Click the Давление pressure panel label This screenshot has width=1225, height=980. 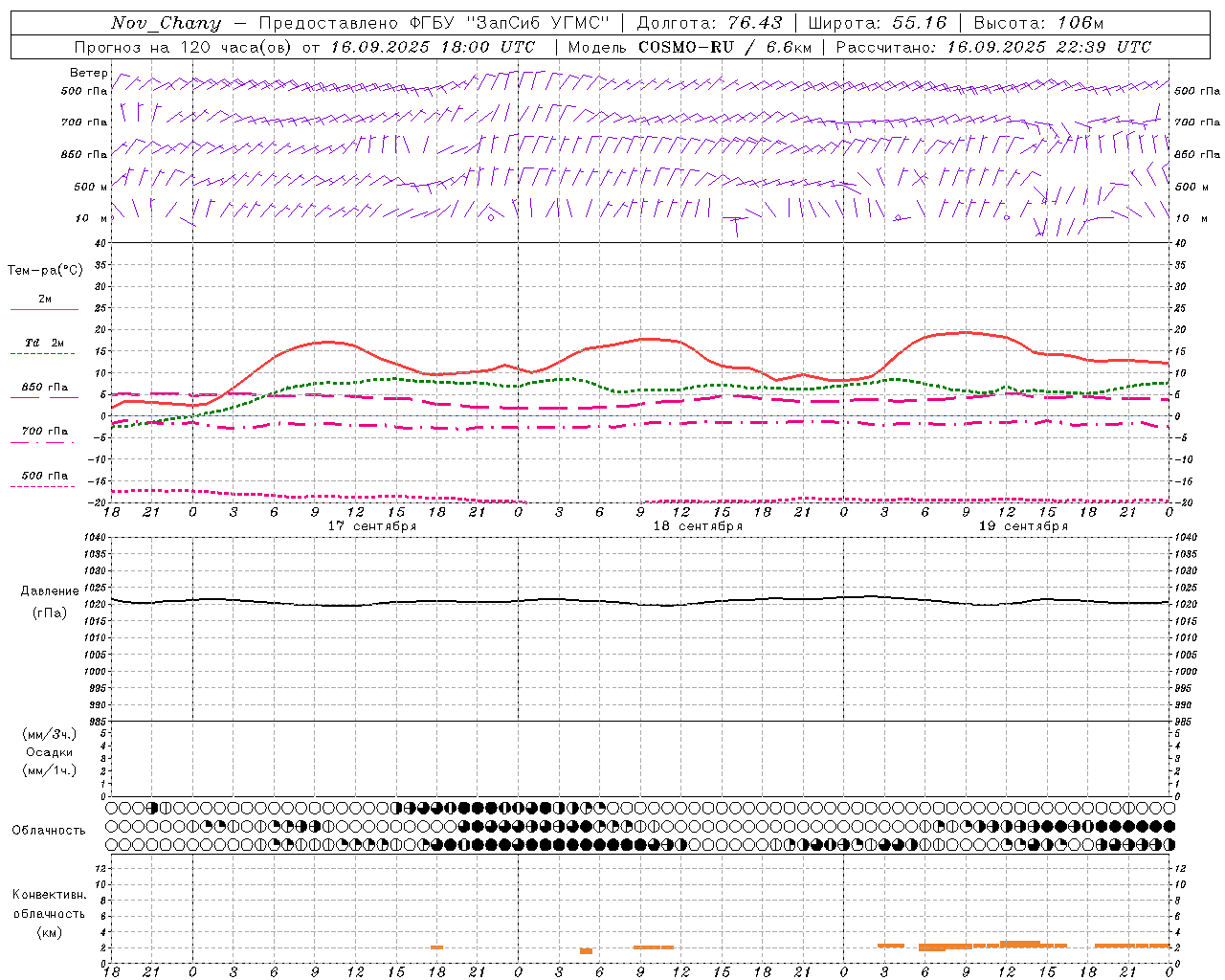[x=50, y=591]
